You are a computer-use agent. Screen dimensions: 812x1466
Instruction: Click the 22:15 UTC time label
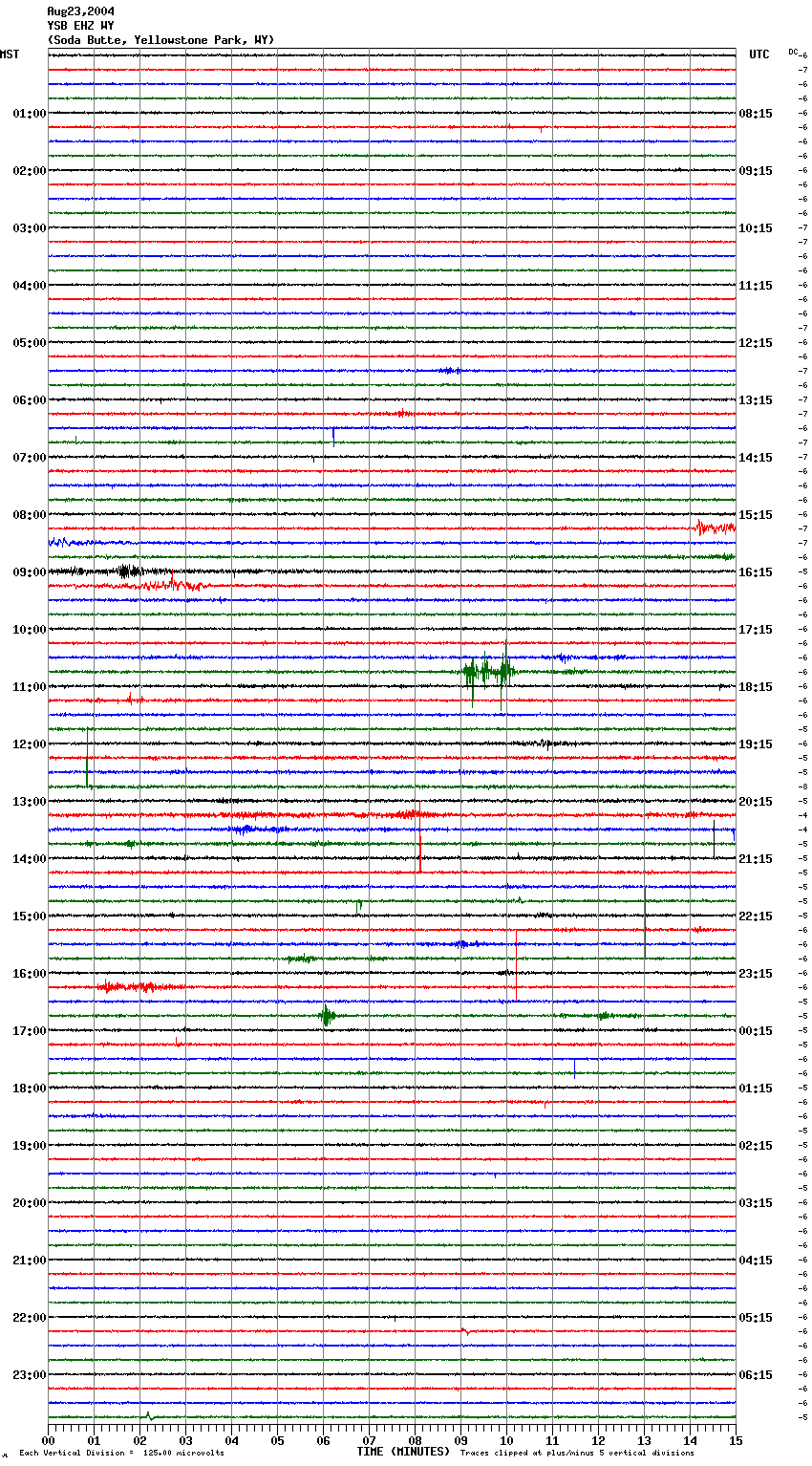756,916
